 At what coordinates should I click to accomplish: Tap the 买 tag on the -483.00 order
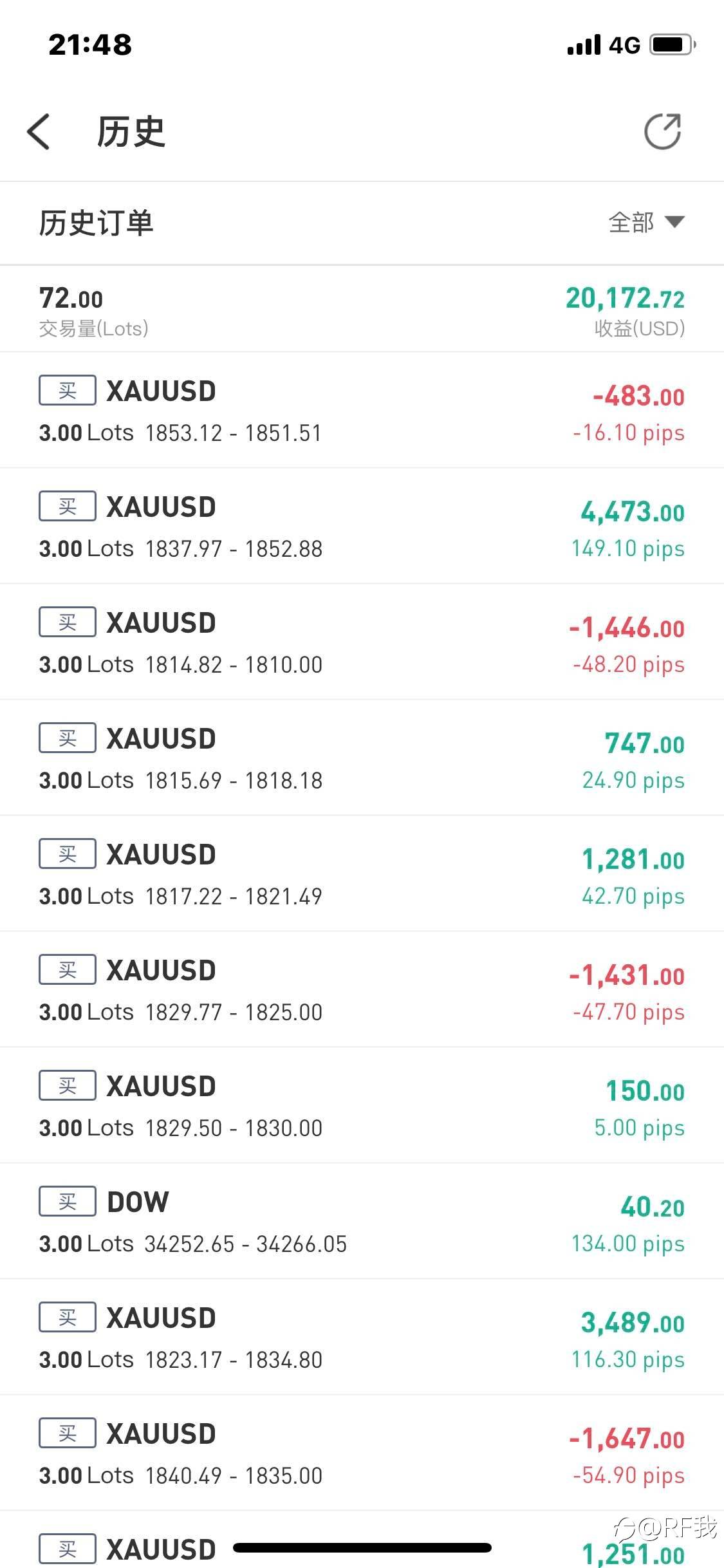click(x=68, y=390)
